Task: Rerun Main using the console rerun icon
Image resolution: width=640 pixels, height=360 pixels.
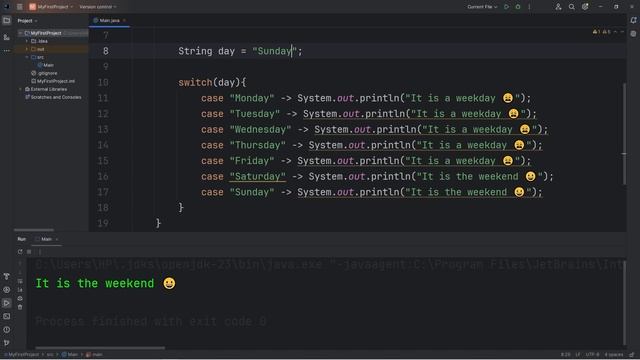Action: pos(20,252)
